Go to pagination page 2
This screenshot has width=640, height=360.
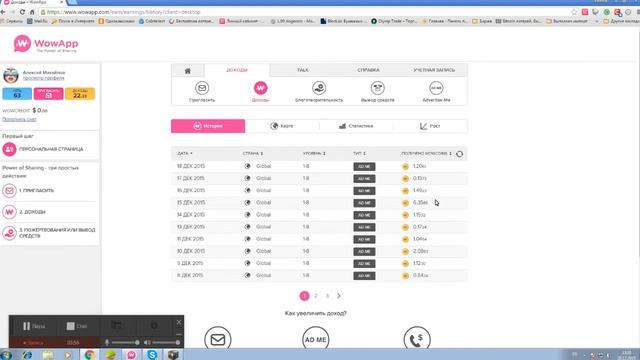point(316,296)
